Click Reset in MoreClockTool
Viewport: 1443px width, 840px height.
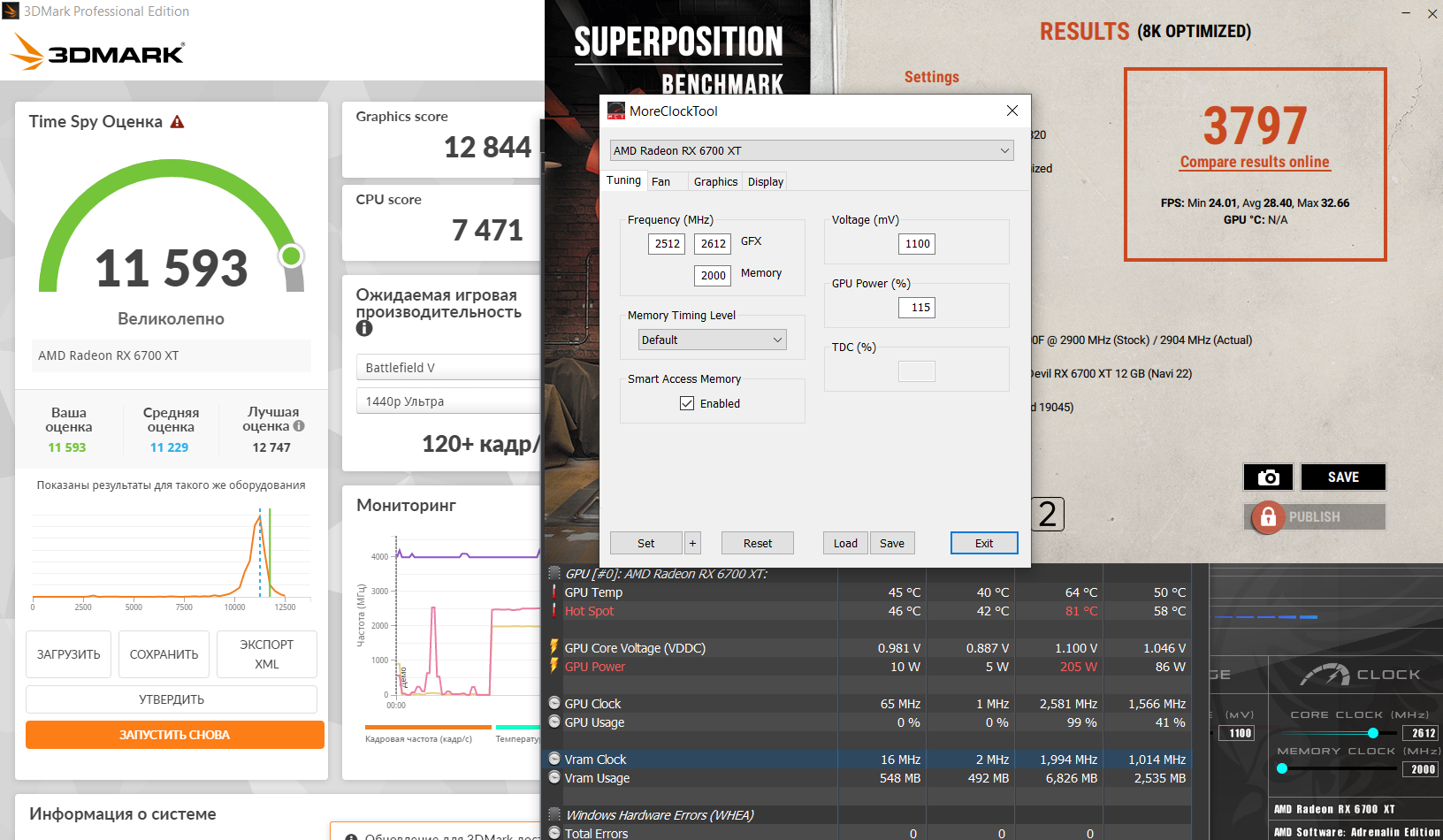pyautogui.click(x=758, y=543)
